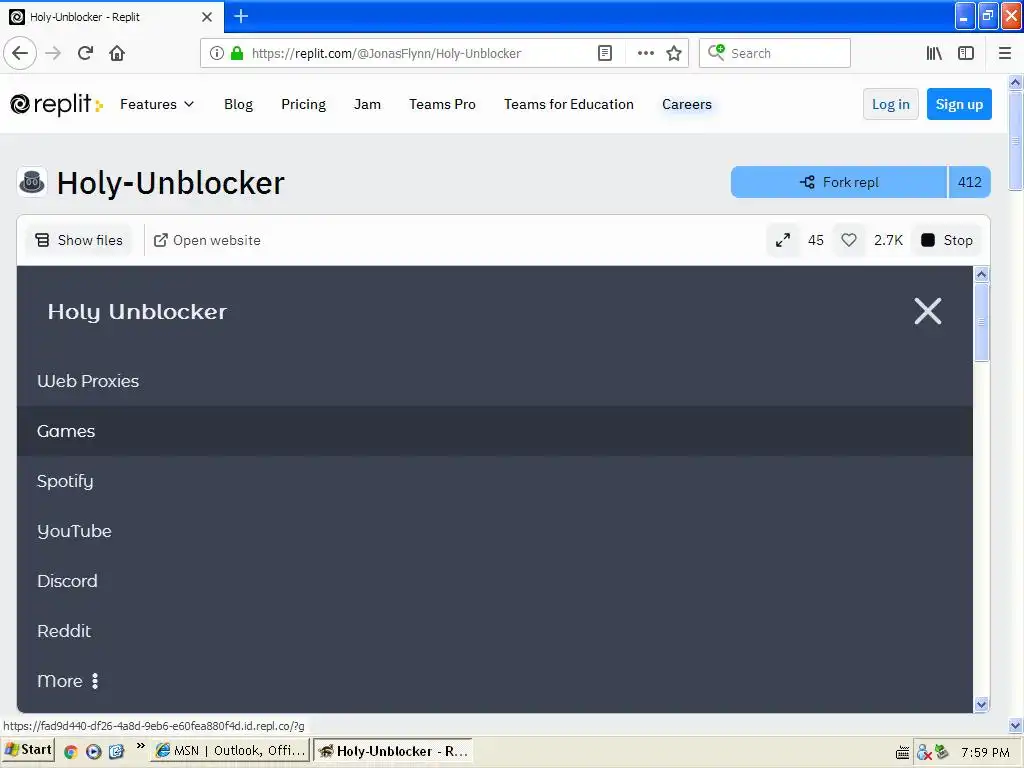Image resolution: width=1024 pixels, height=768 pixels.
Task: Show the browser sidebar
Action: pos(966,53)
